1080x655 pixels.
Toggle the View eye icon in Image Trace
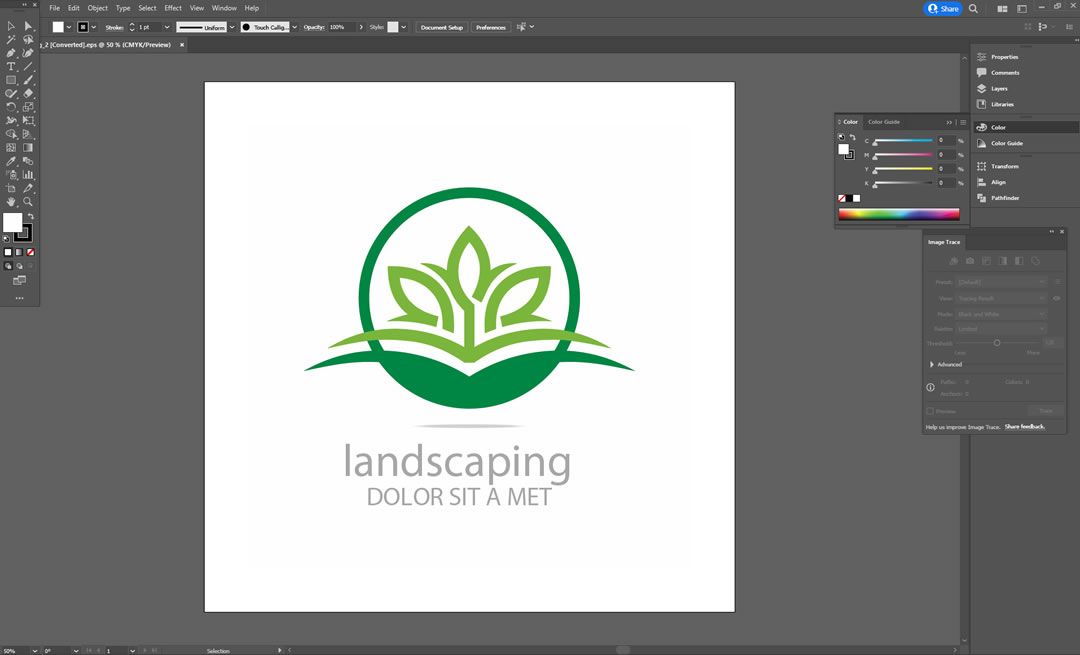(1057, 298)
